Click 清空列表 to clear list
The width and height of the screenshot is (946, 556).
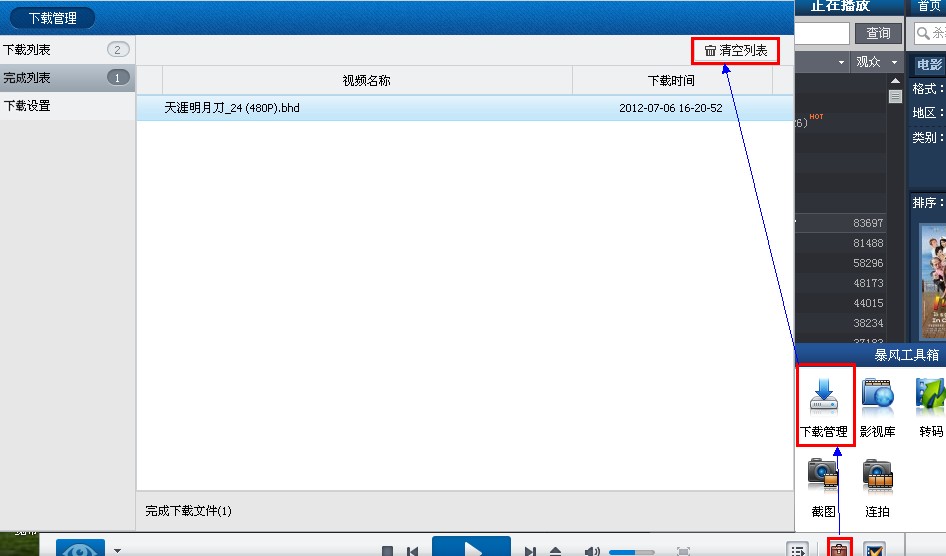click(735, 51)
